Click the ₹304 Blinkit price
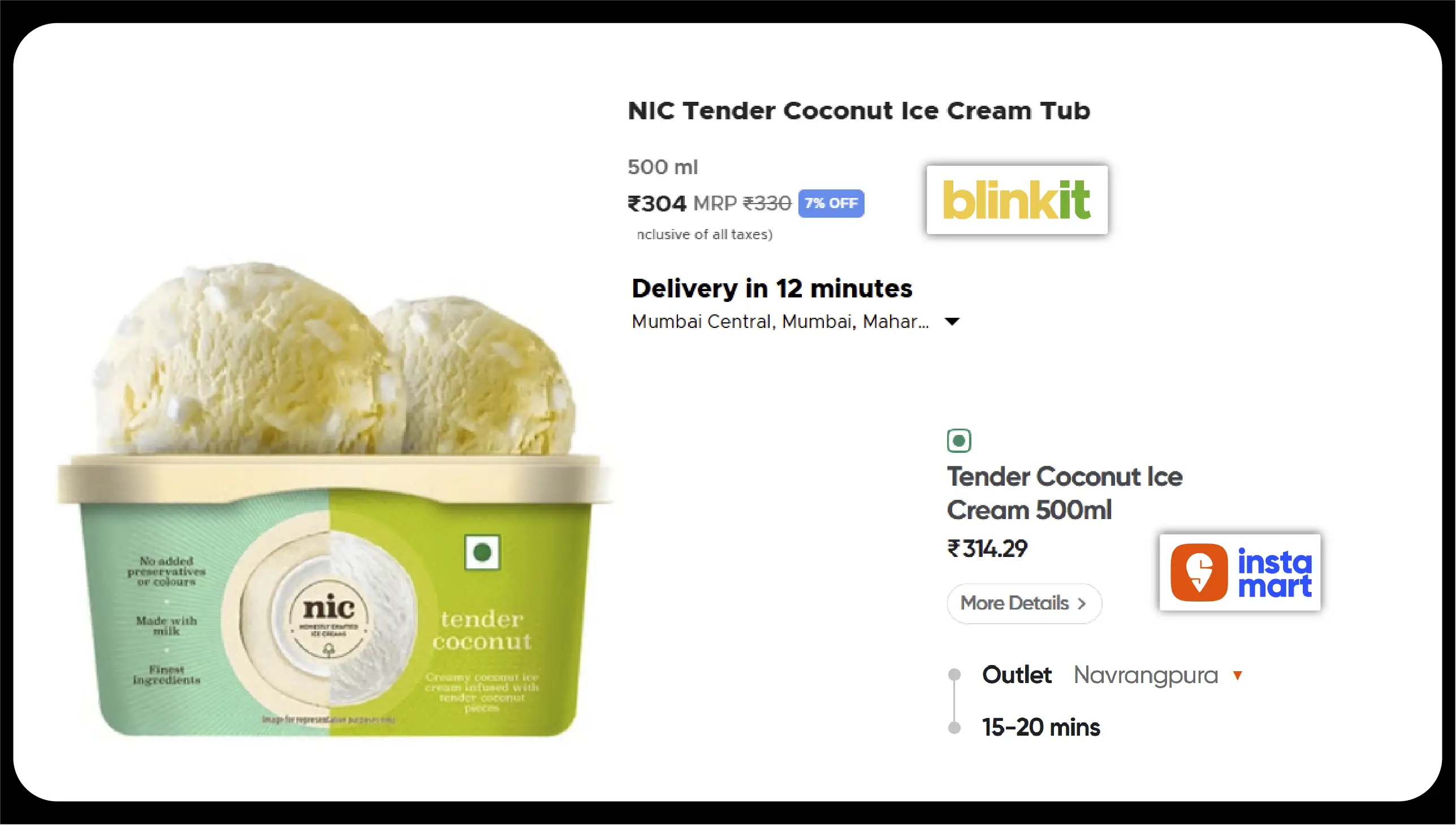 pos(656,204)
